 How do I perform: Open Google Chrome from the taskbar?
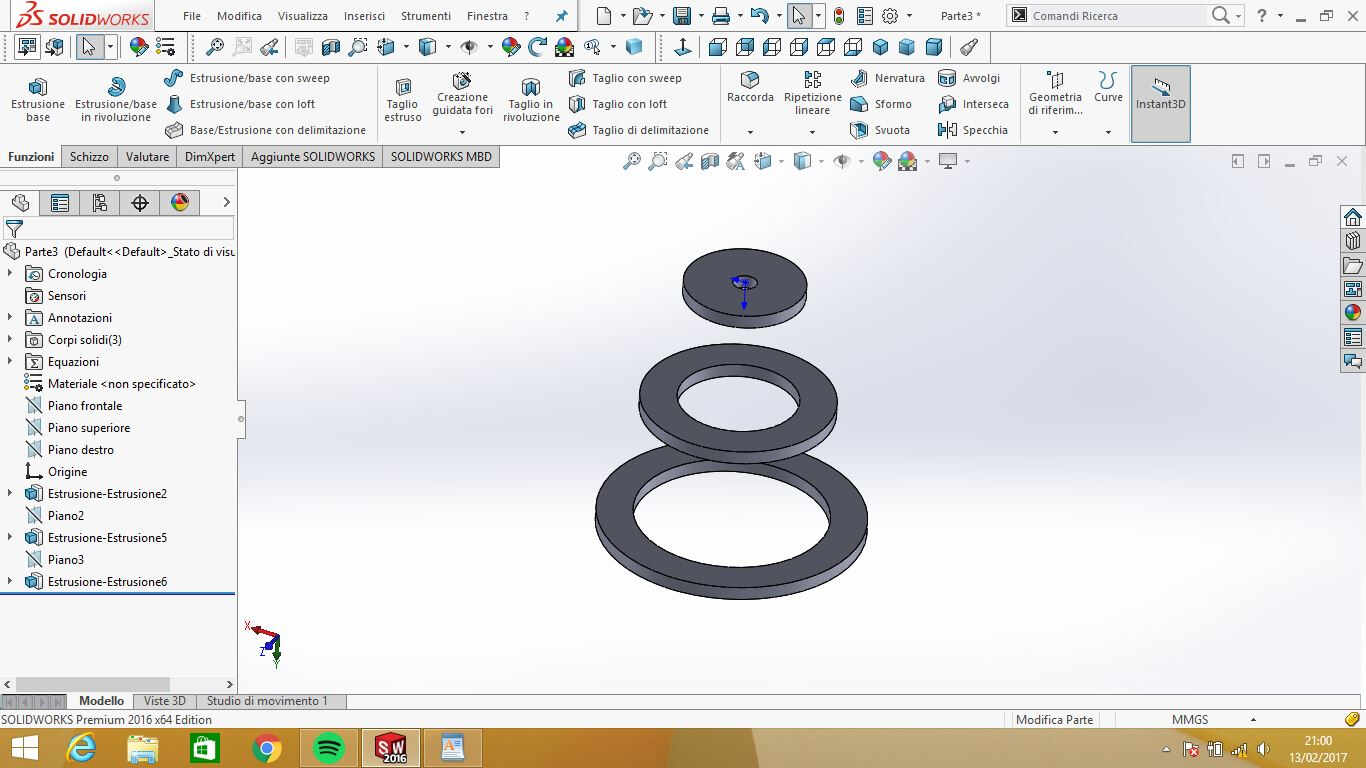point(267,748)
